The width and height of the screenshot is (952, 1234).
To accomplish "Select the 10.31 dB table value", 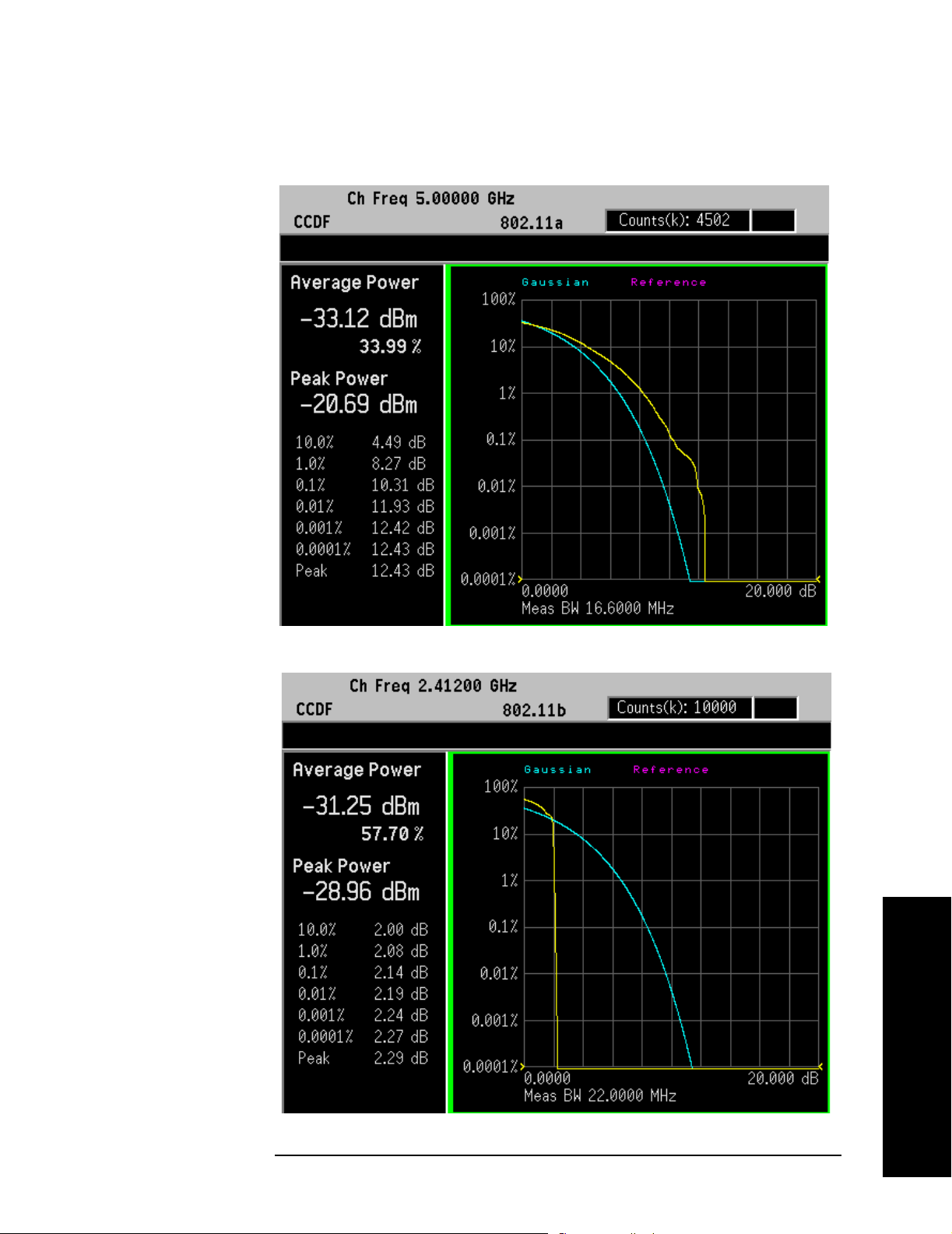I will coord(402,485).
